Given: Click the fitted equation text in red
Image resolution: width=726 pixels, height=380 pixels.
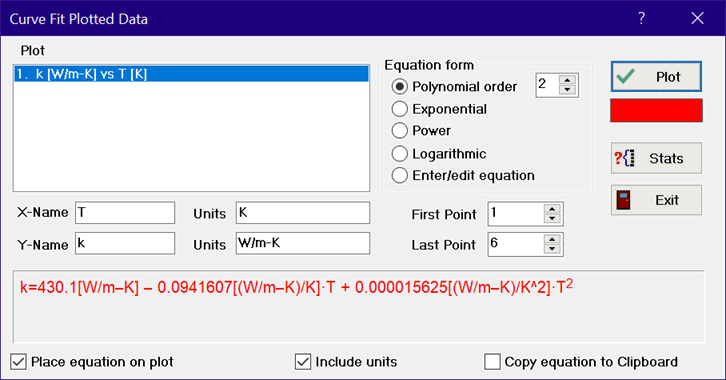Looking at the screenshot, I should [x=296, y=287].
